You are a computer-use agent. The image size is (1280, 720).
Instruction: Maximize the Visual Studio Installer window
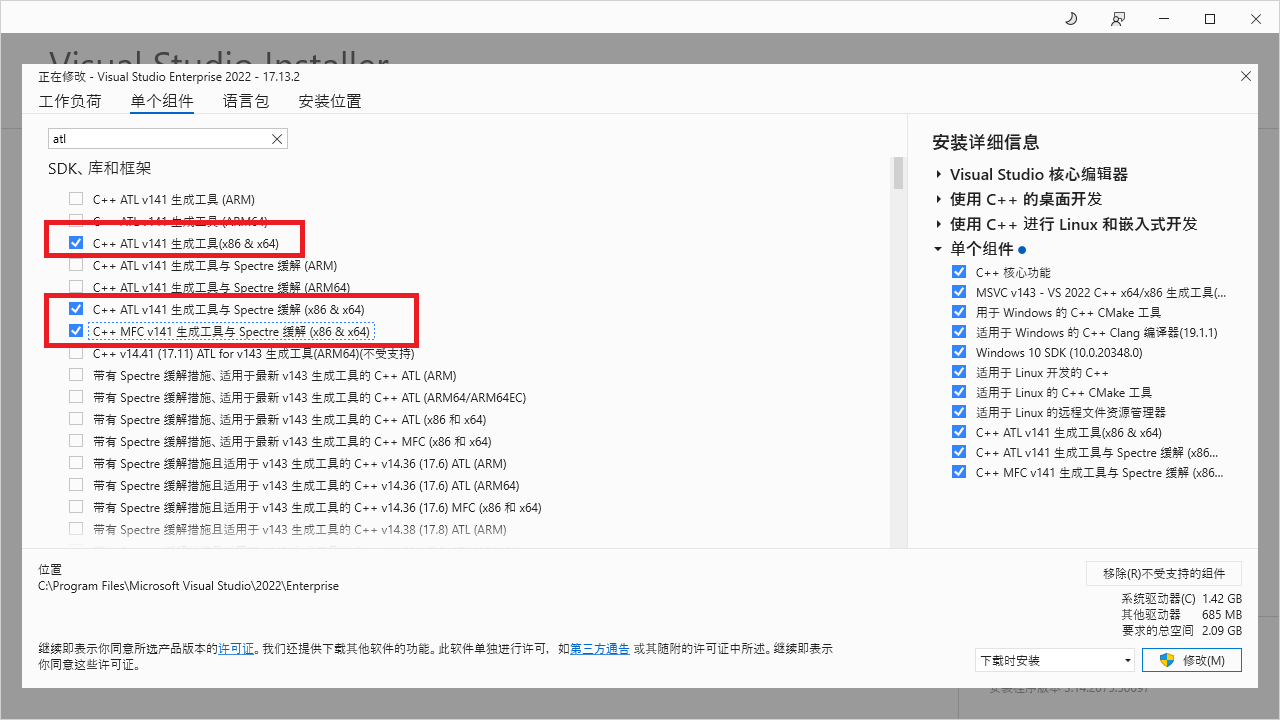(1209, 19)
